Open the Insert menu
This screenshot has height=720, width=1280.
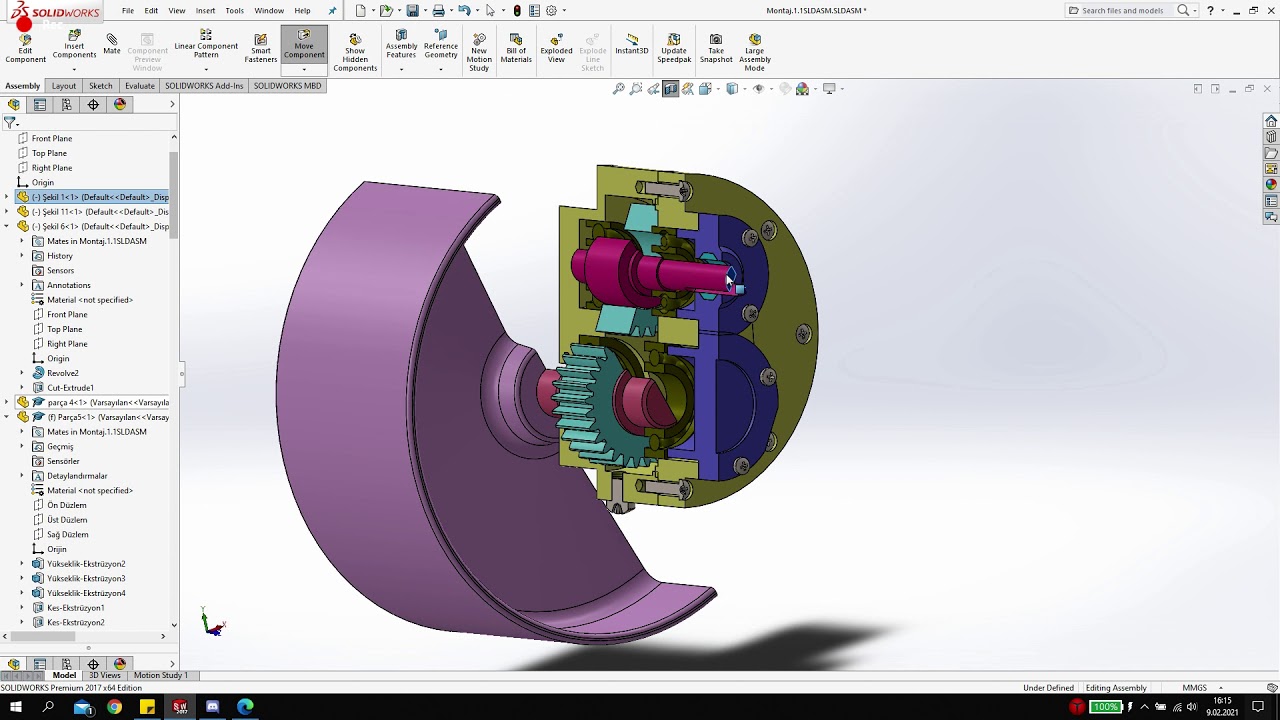[x=205, y=10]
